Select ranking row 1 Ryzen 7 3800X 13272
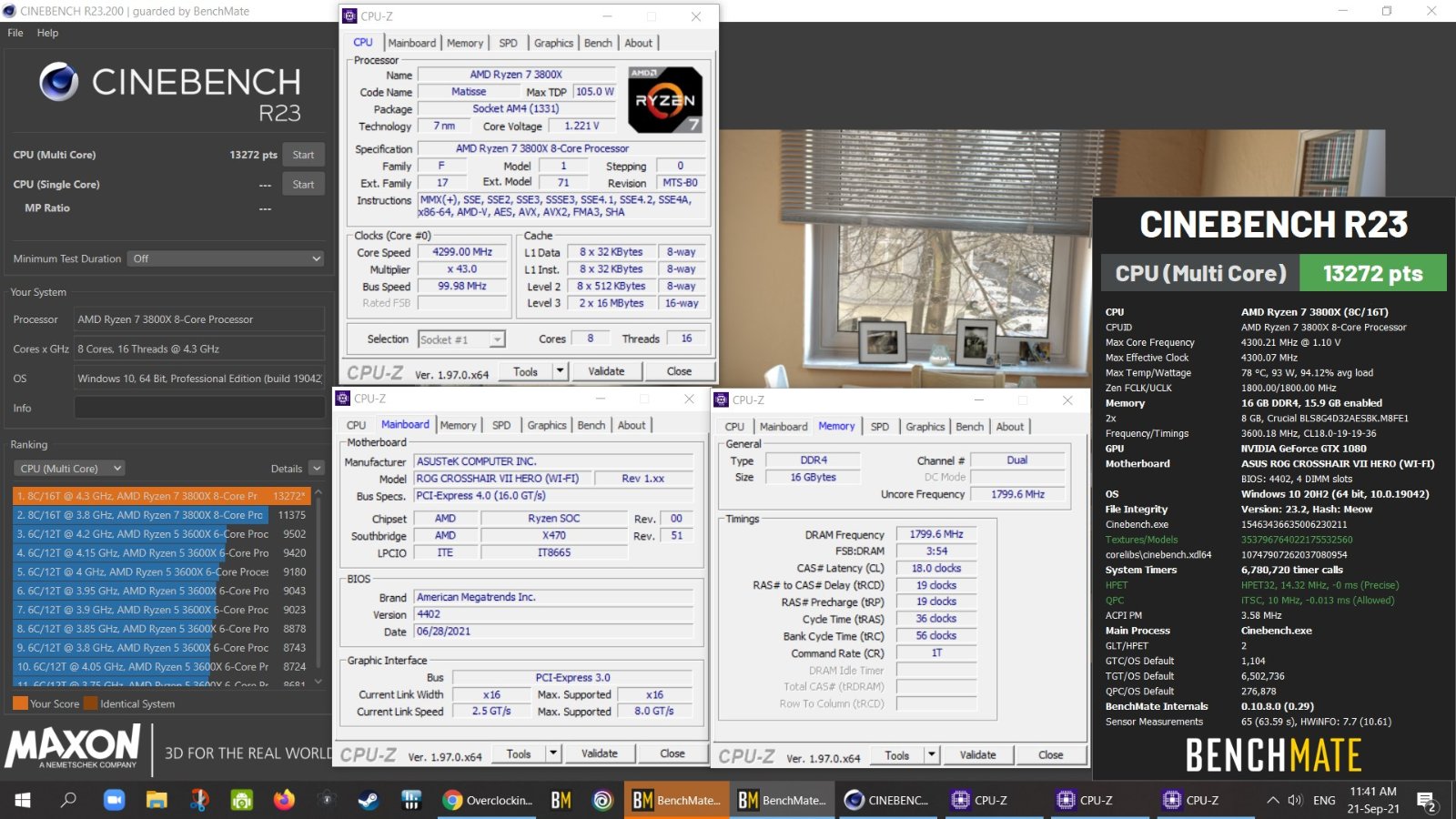This screenshot has width=1456, height=819. click(162, 496)
